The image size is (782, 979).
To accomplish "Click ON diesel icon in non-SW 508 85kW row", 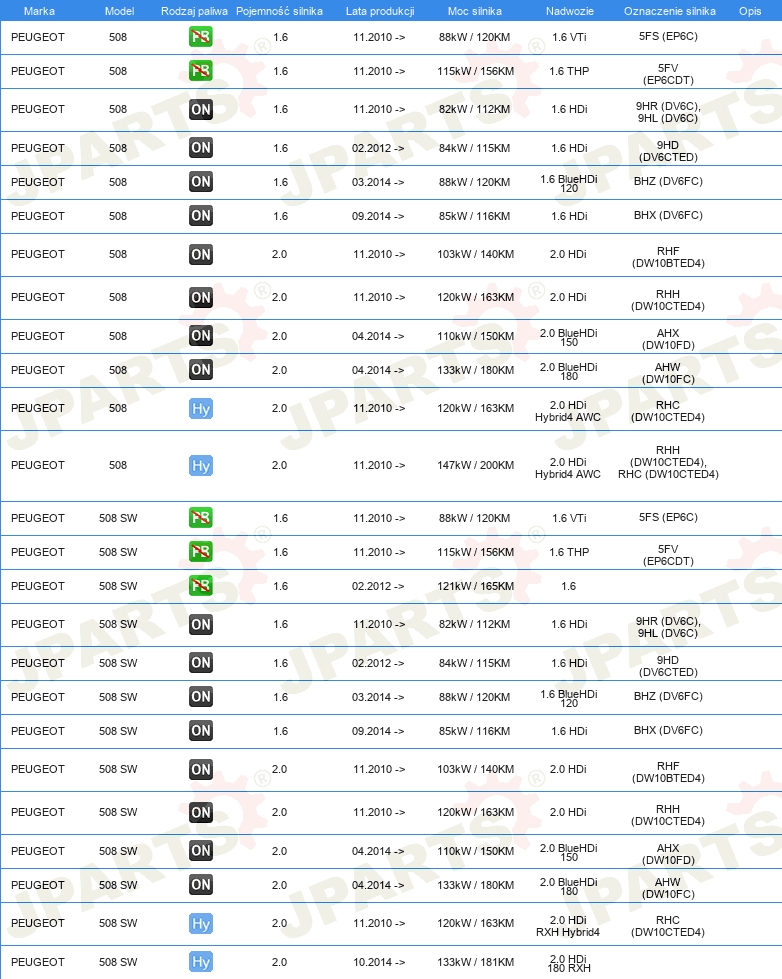I will tap(200, 216).
